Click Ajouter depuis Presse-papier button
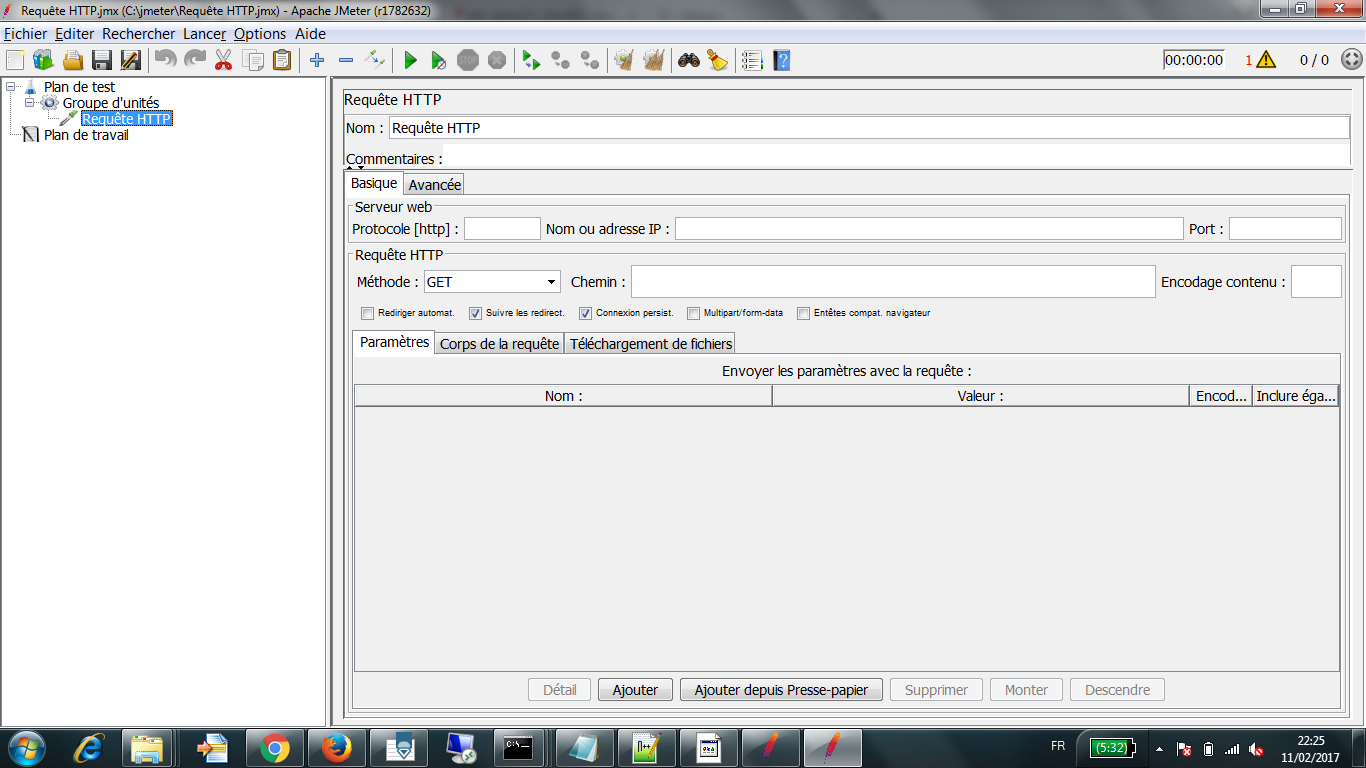 781,689
